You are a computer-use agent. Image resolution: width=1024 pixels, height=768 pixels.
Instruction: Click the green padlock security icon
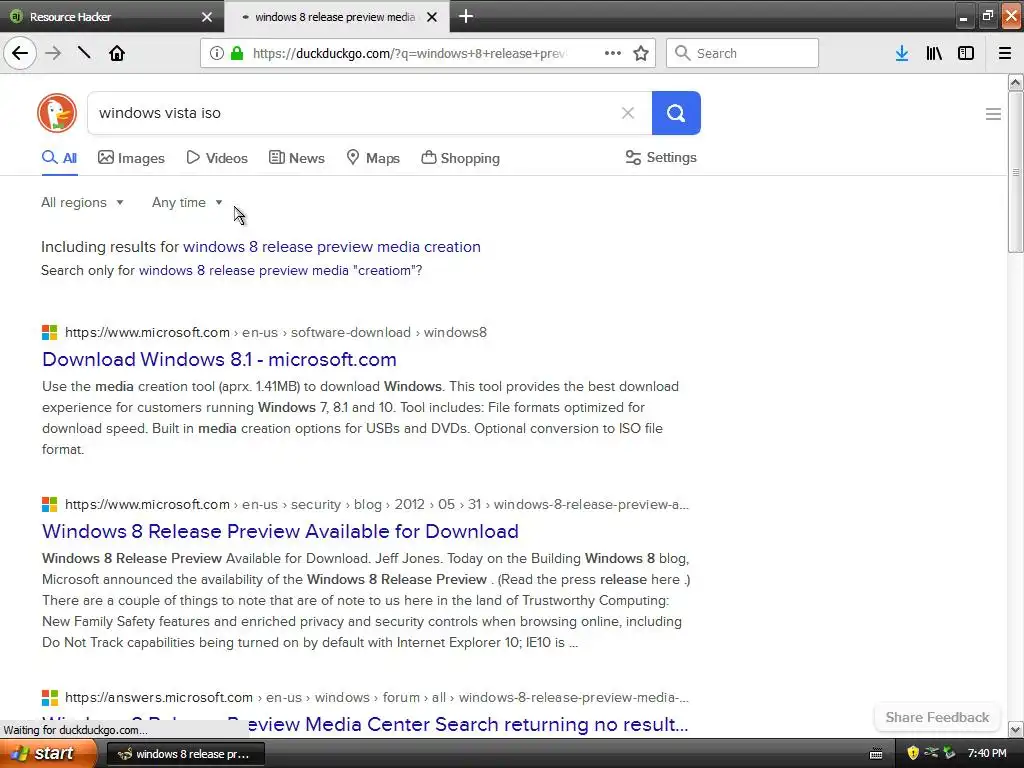(x=236, y=53)
